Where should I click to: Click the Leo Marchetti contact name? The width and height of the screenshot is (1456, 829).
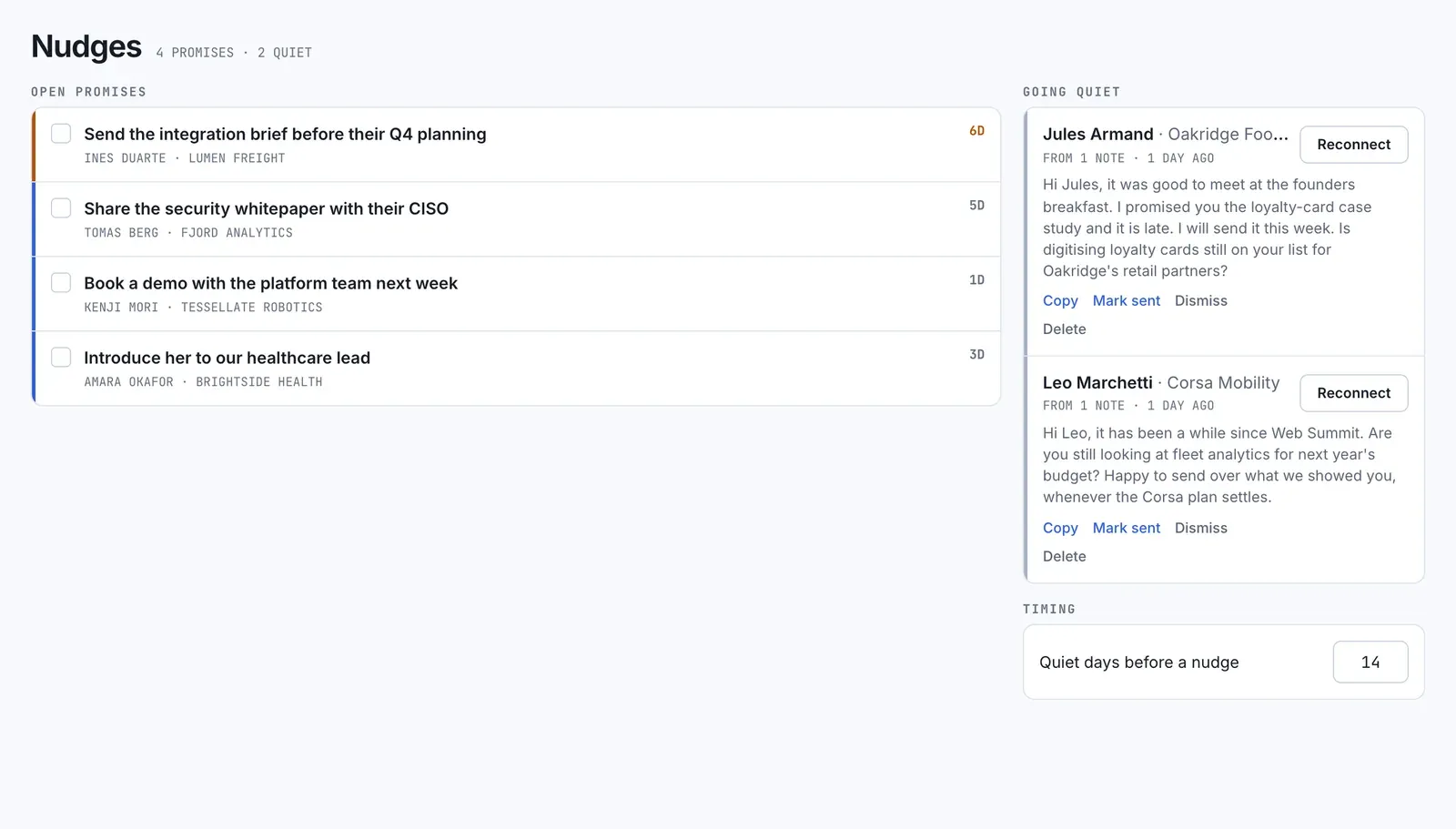click(x=1097, y=383)
